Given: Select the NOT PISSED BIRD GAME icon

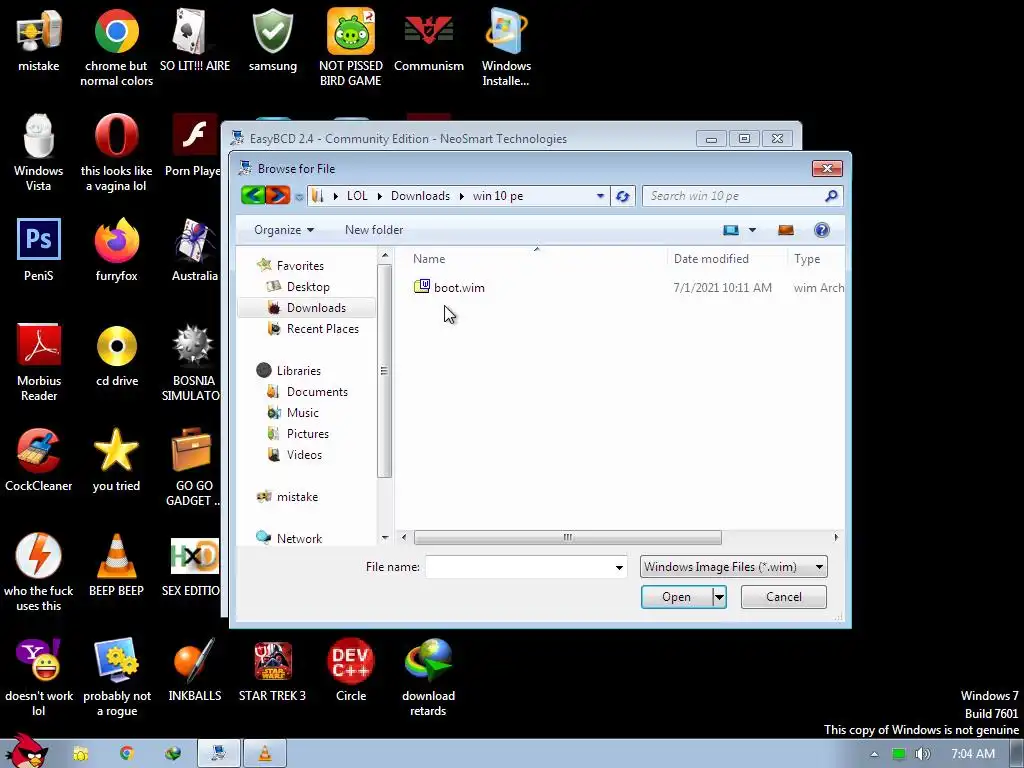Looking at the screenshot, I should click(x=351, y=47).
